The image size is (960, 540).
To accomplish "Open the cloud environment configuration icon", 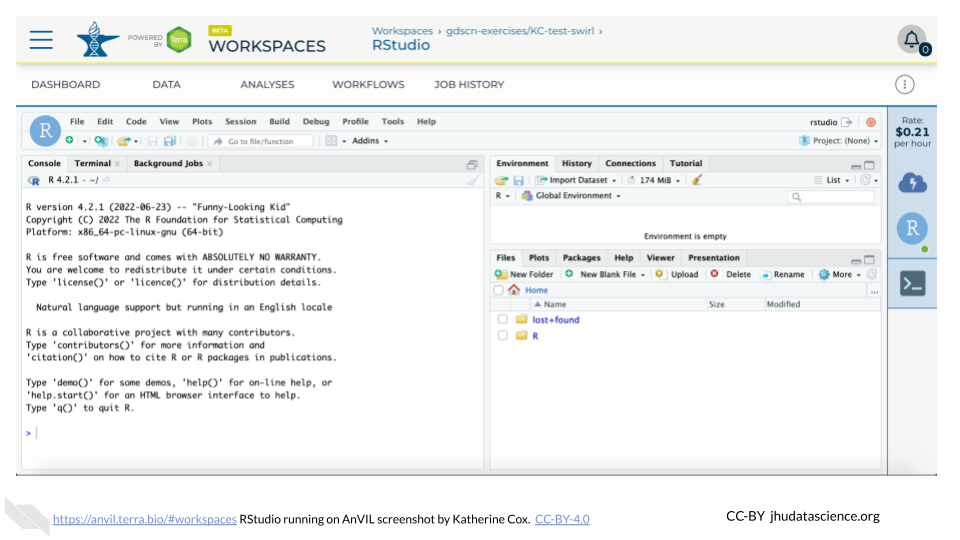I will [912, 182].
